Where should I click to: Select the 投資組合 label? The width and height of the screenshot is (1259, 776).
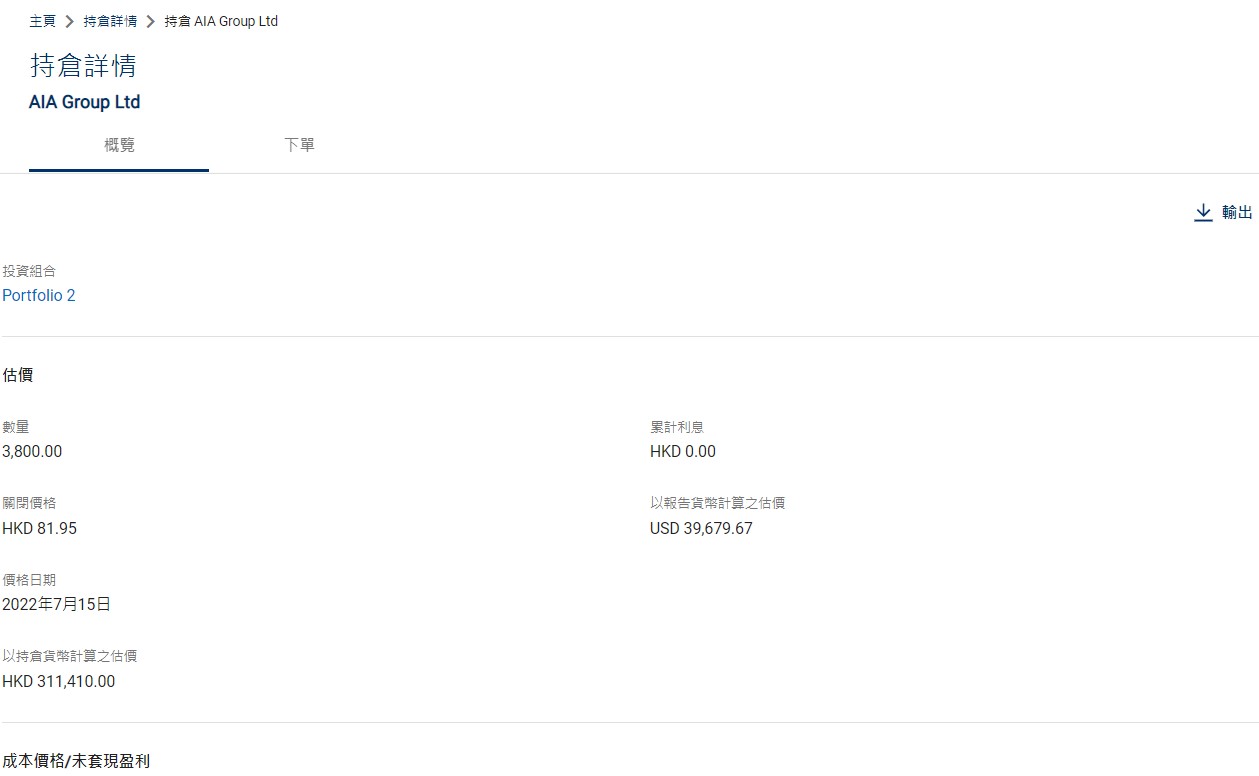coord(29,271)
